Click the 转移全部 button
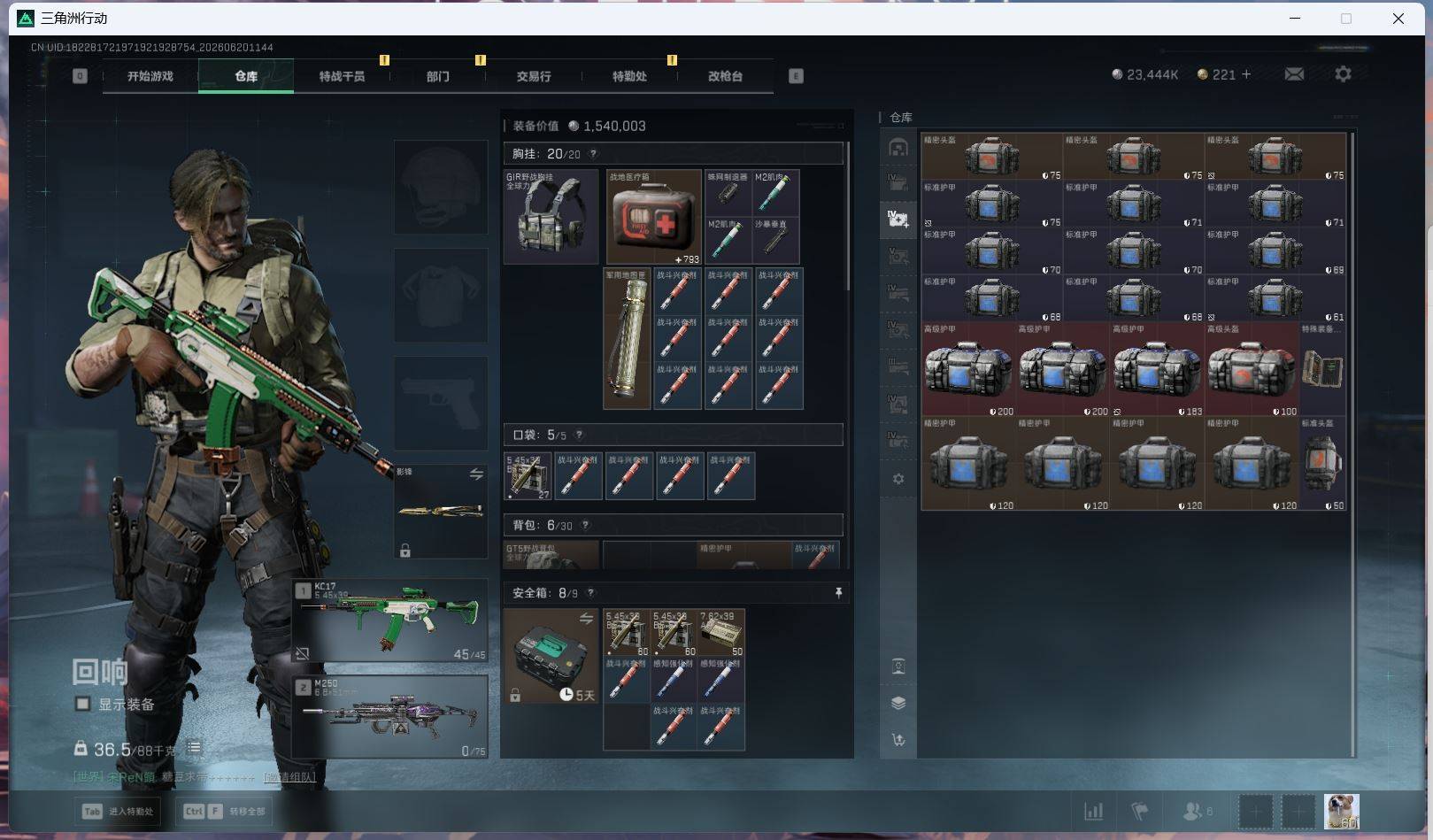 coord(225,811)
